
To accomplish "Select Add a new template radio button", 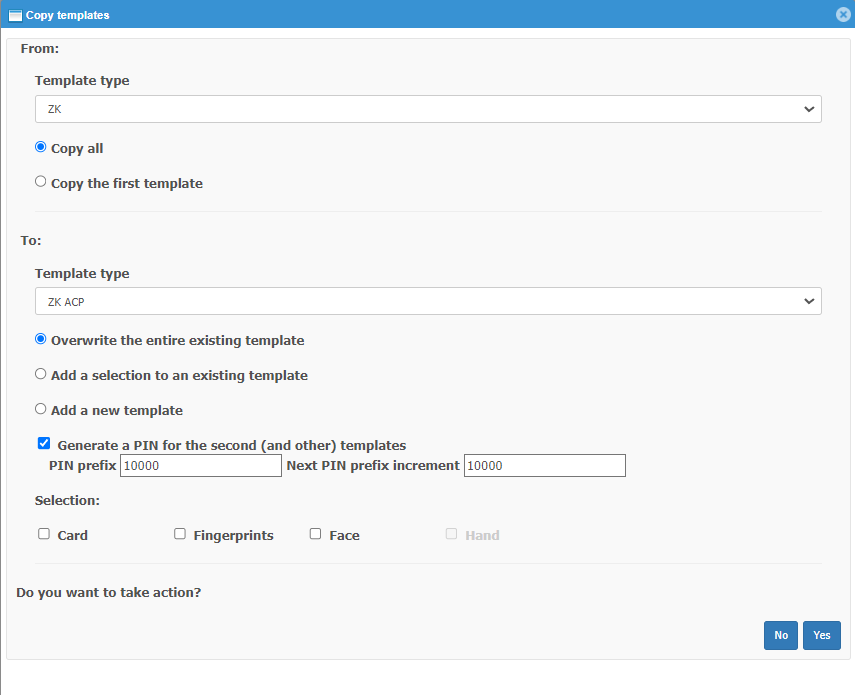I will (x=40, y=409).
